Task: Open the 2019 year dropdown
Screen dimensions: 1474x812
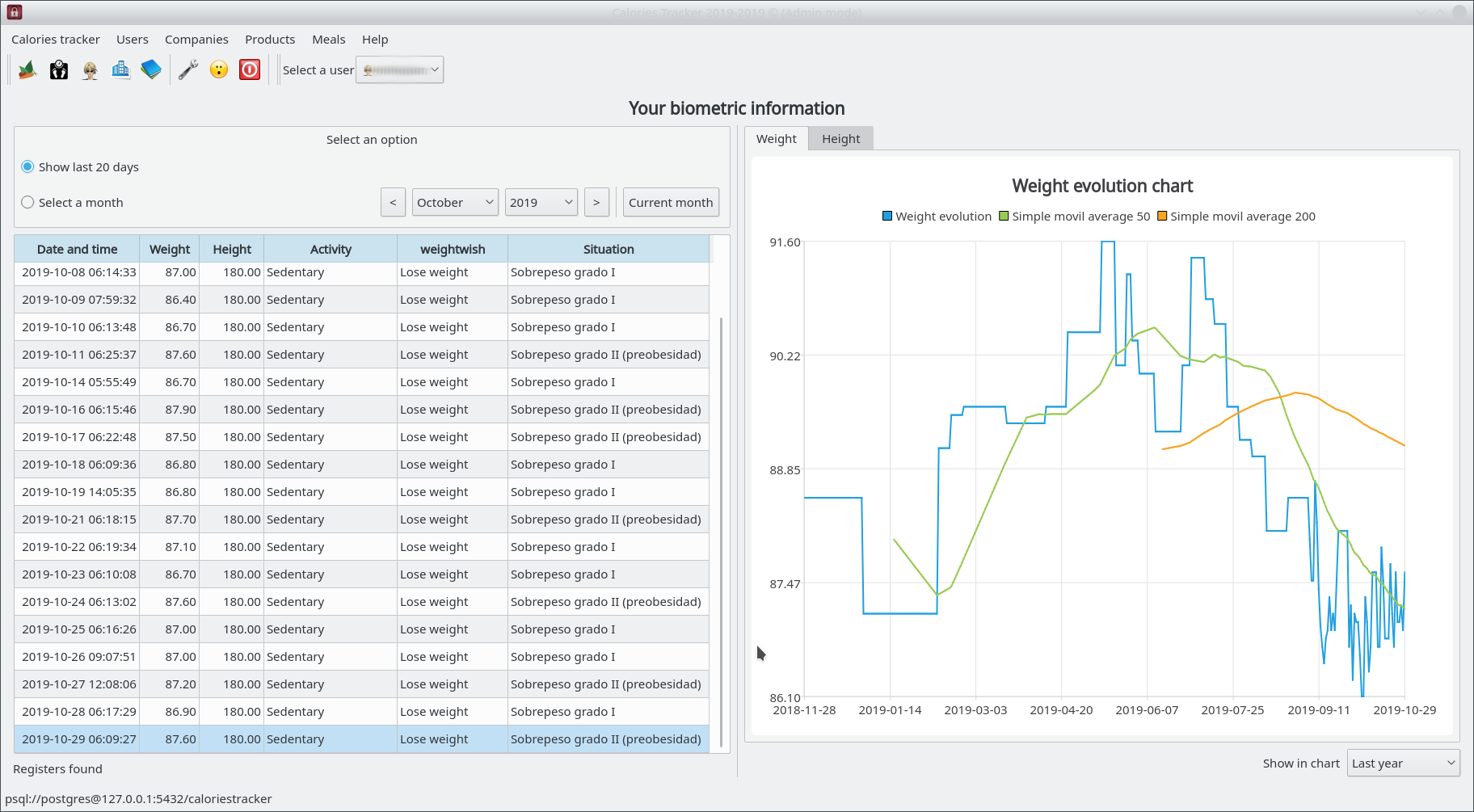Action: (541, 203)
